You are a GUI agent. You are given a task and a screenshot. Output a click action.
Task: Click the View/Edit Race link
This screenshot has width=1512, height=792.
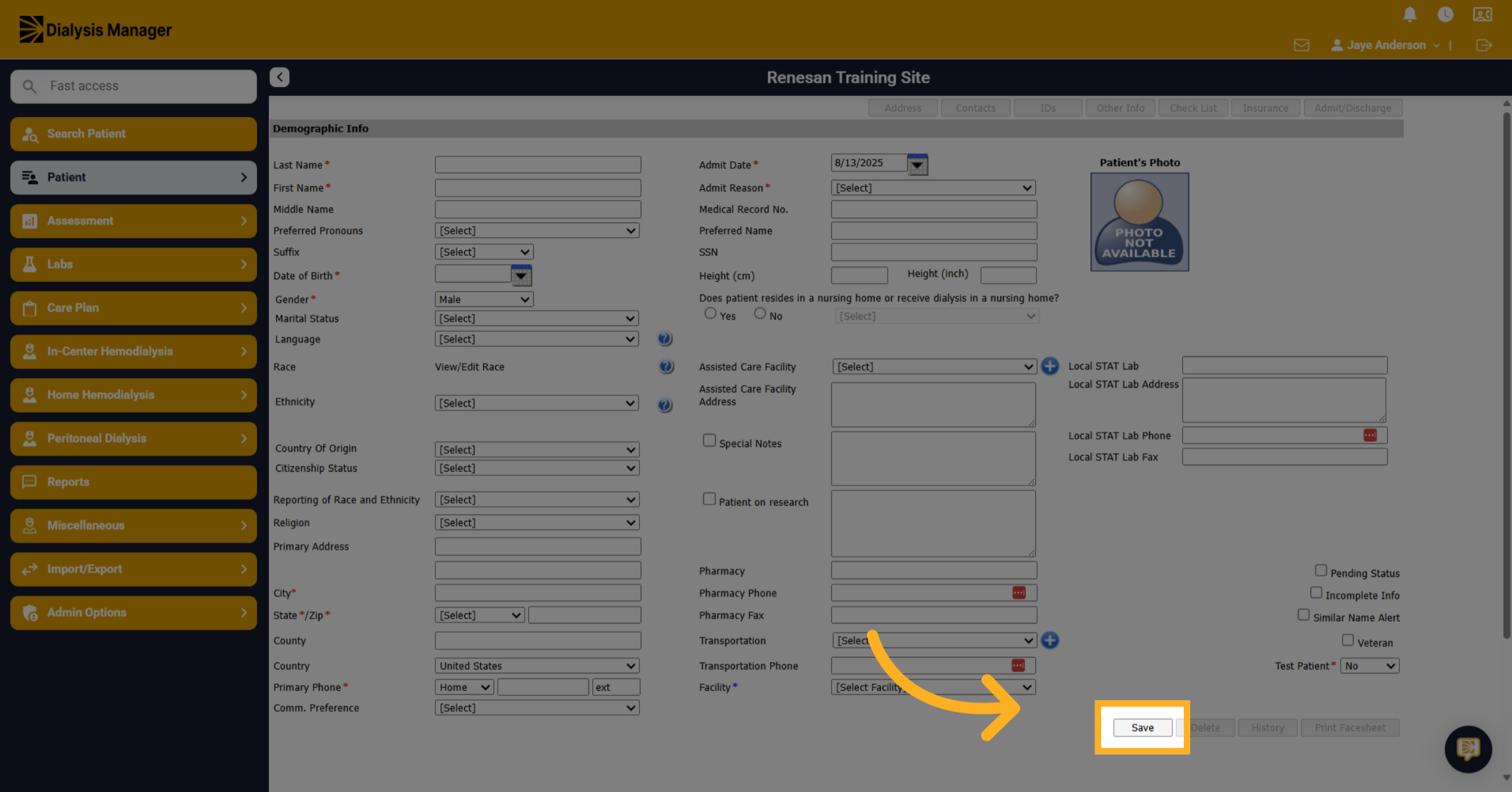pos(469,367)
